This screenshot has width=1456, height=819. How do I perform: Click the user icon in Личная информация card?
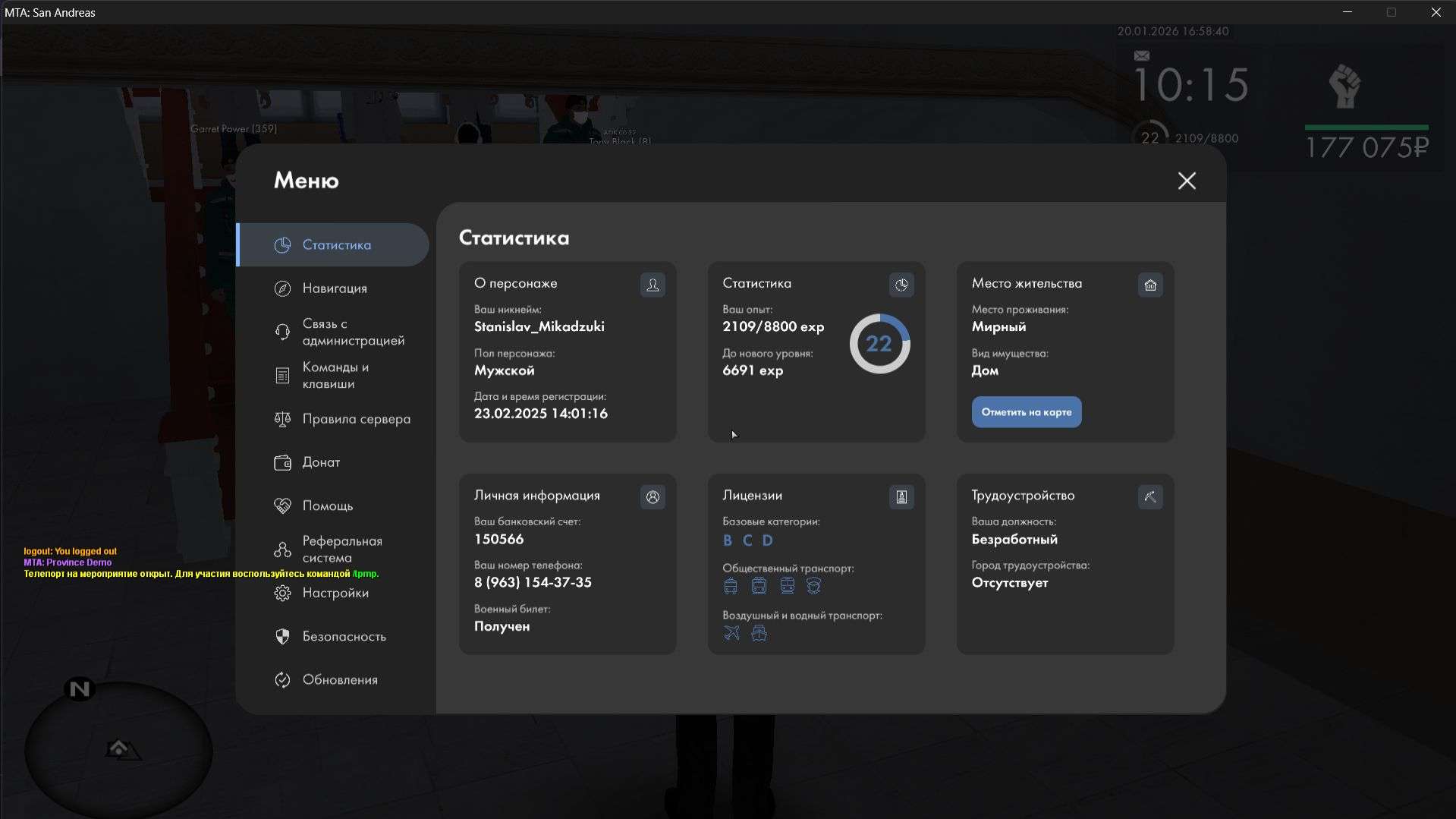coord(653,497)
